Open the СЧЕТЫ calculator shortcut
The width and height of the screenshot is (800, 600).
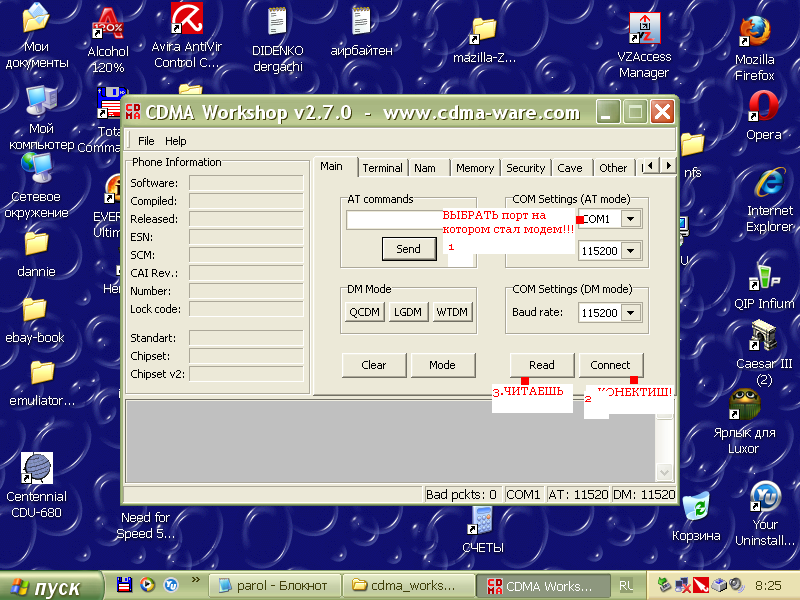(x=482, y=530)
